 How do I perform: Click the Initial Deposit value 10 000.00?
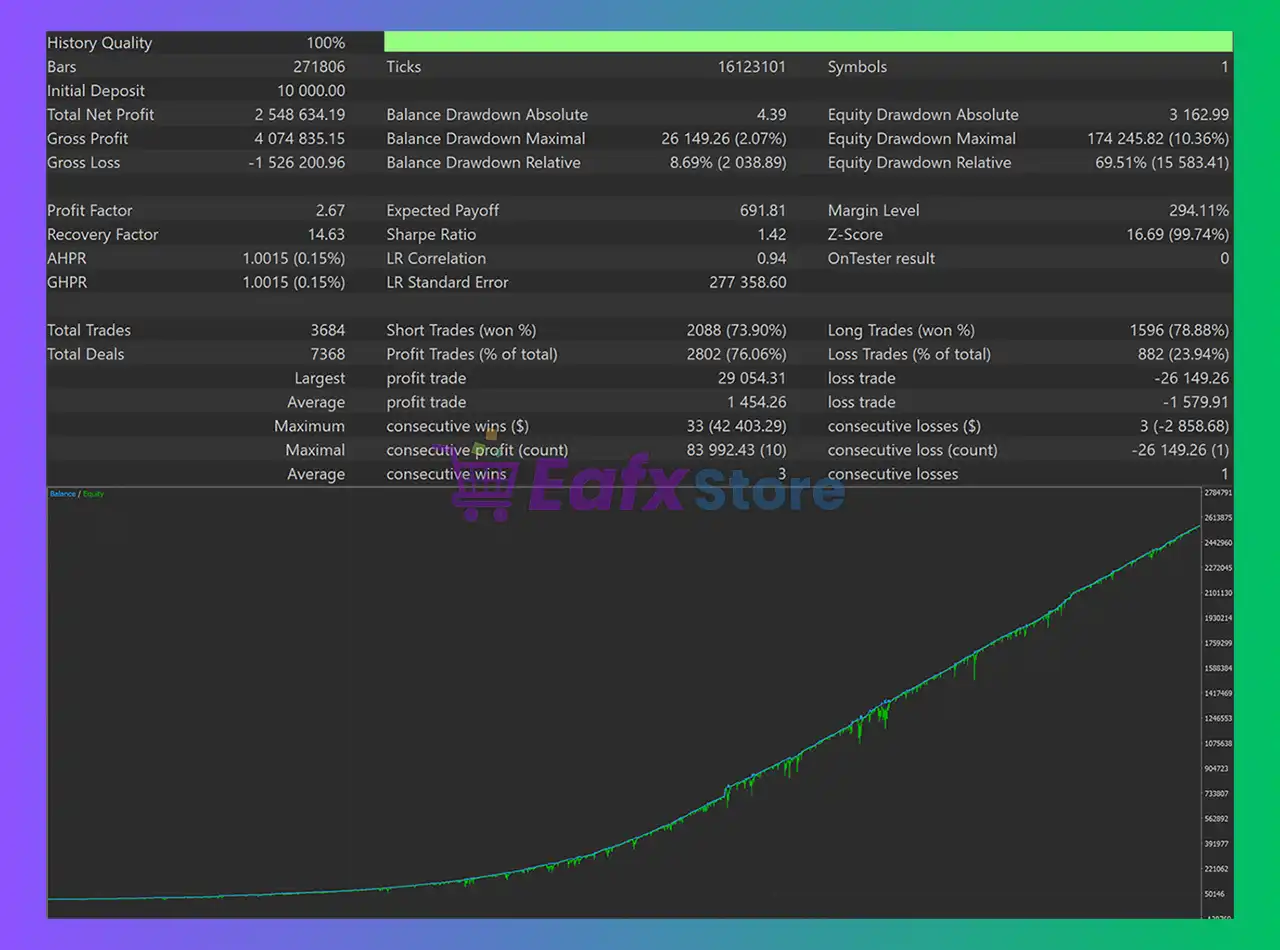click(x=308, y=91)
